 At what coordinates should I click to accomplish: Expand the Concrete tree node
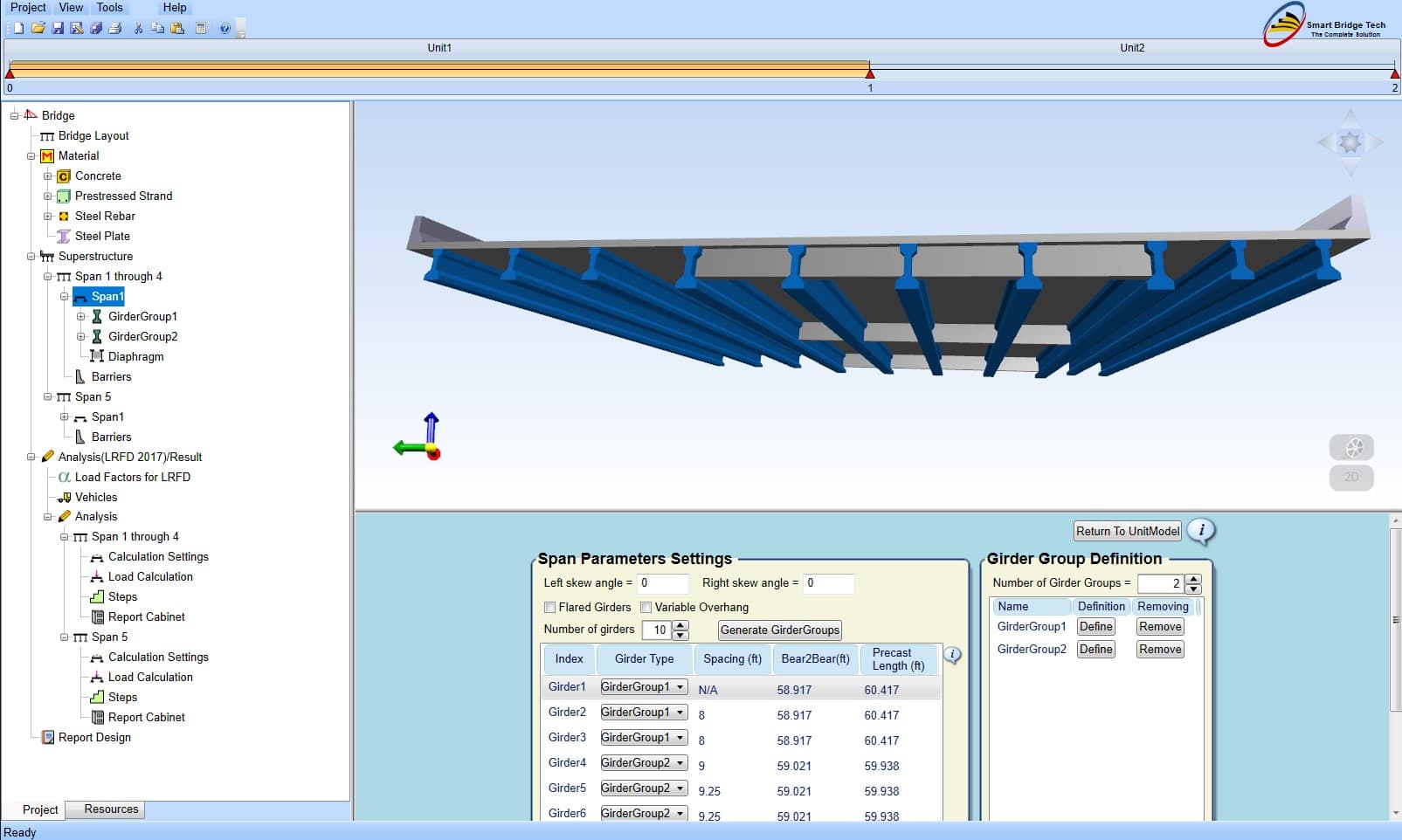[x=47, y=176]
